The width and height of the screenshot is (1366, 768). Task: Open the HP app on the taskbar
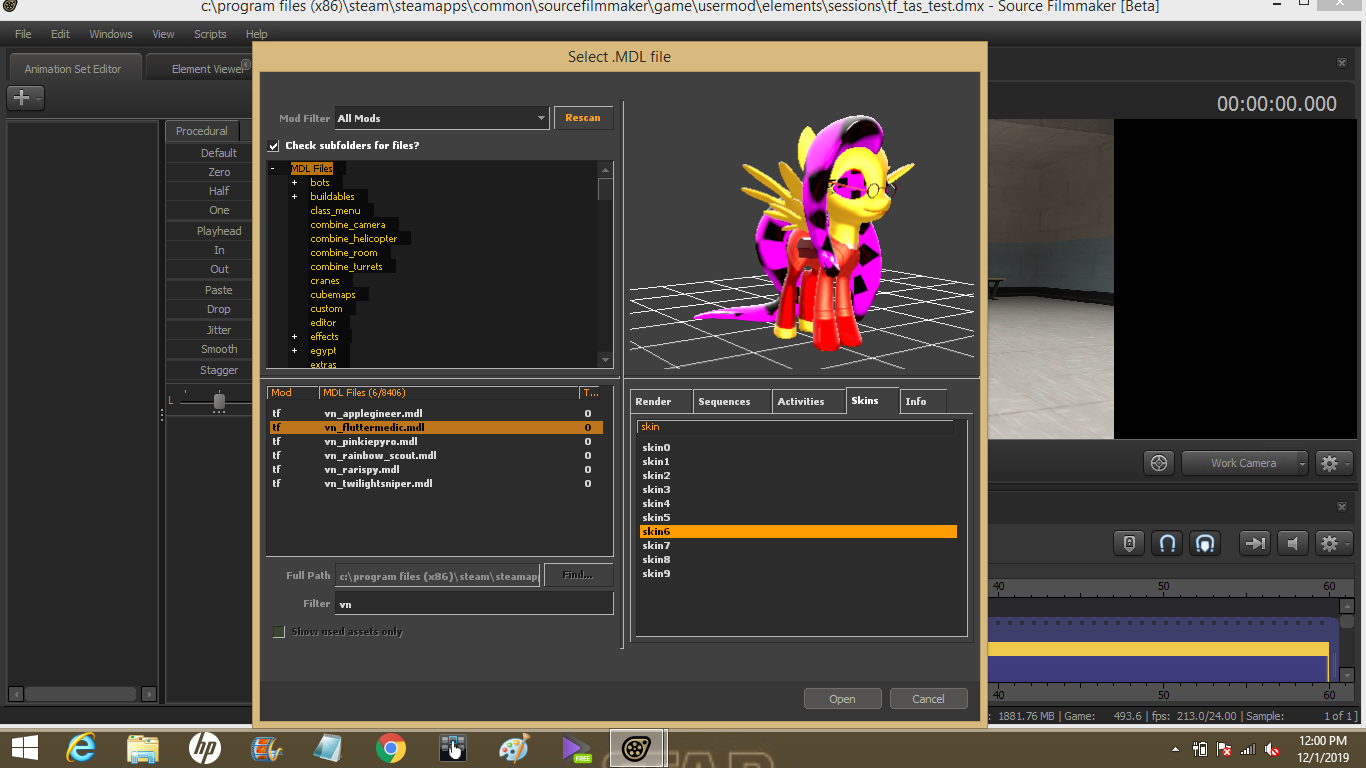205,748
